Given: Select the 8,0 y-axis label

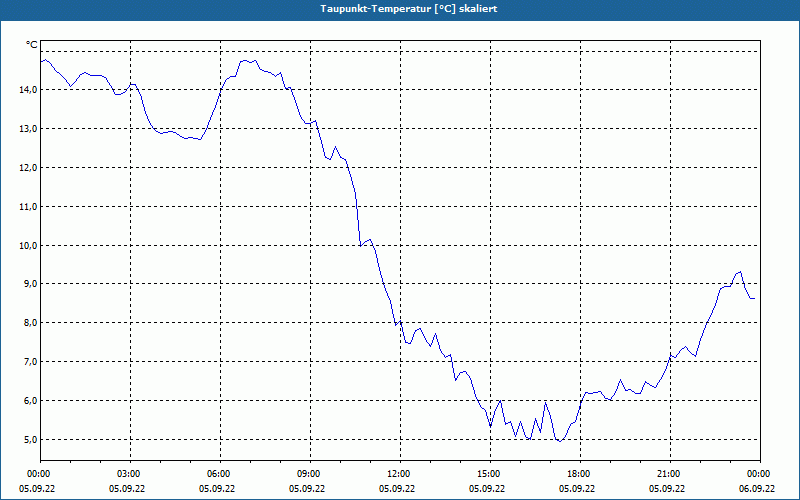Looking at the screenshot, I should point(31,322).
